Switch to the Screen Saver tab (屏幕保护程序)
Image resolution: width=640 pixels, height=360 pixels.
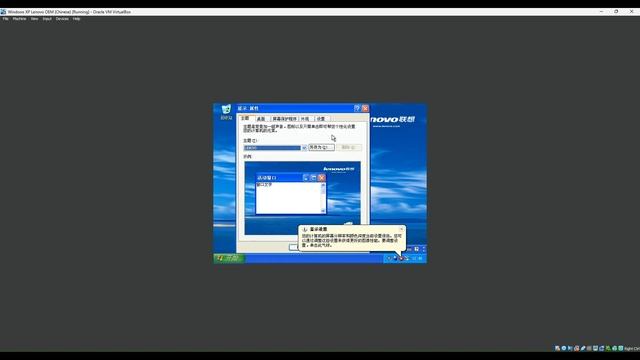click(284, 119)
